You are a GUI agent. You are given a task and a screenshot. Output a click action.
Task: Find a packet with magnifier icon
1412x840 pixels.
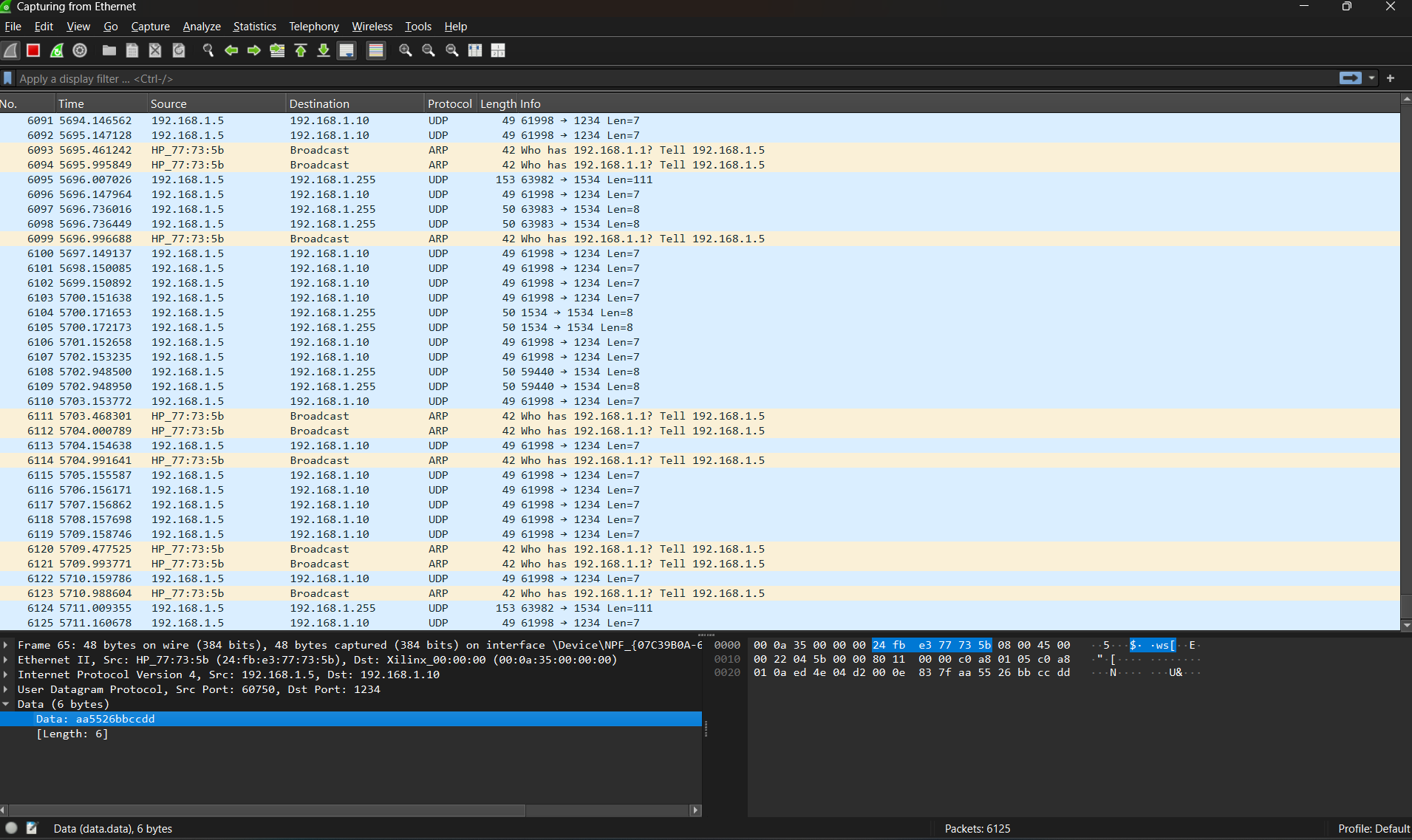tap(208, 50)
